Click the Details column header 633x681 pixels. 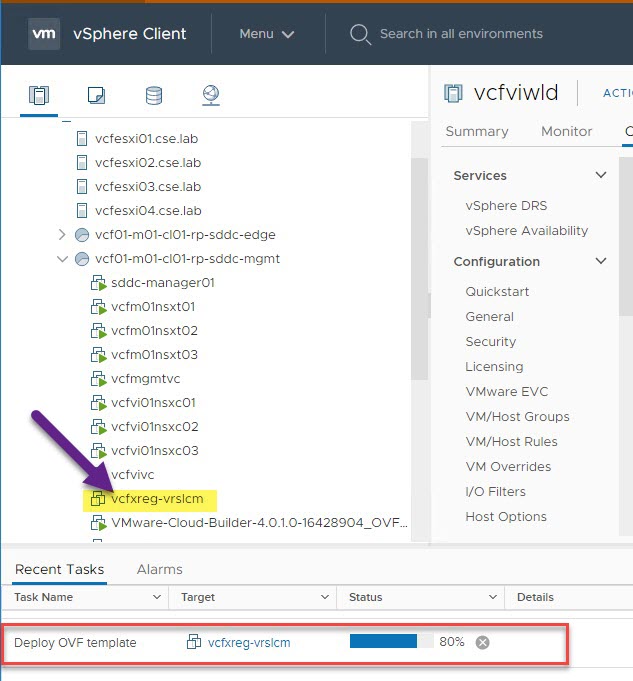coord(535,597)
